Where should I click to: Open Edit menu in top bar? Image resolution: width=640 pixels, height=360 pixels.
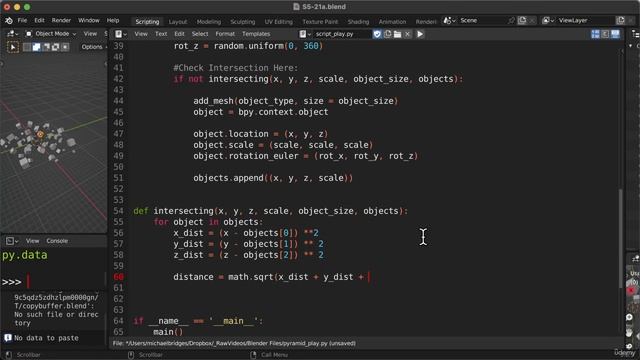pyautogui.click(x=39, y=20)
